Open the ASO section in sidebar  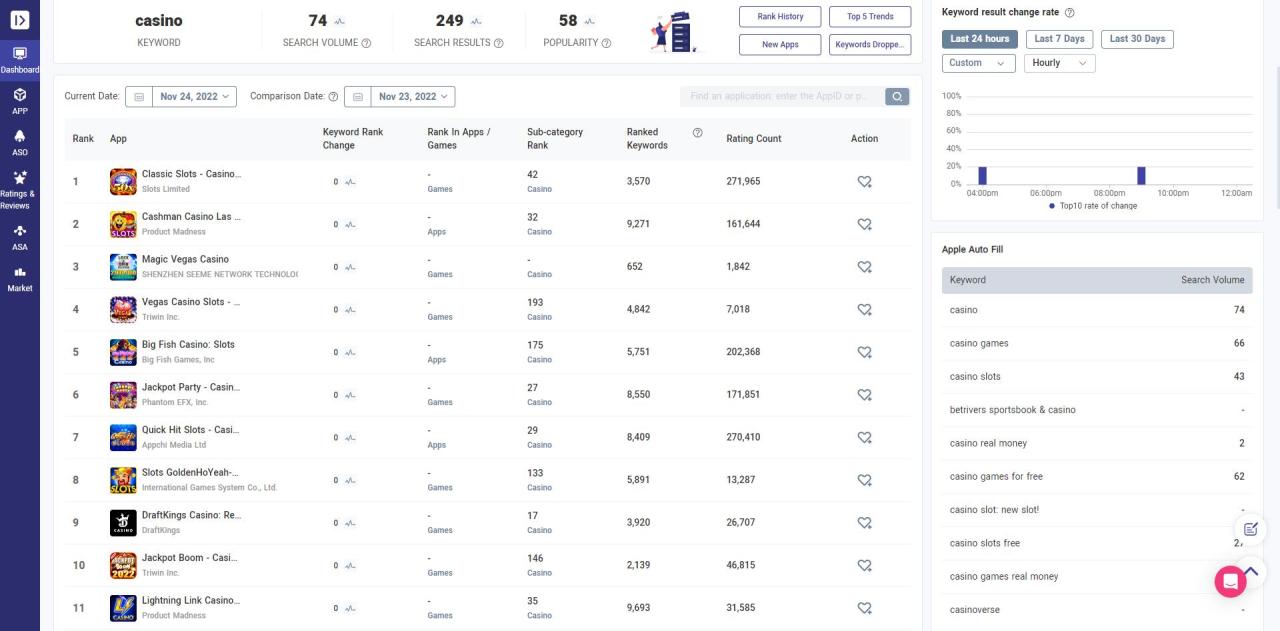(x=20, y=142)
